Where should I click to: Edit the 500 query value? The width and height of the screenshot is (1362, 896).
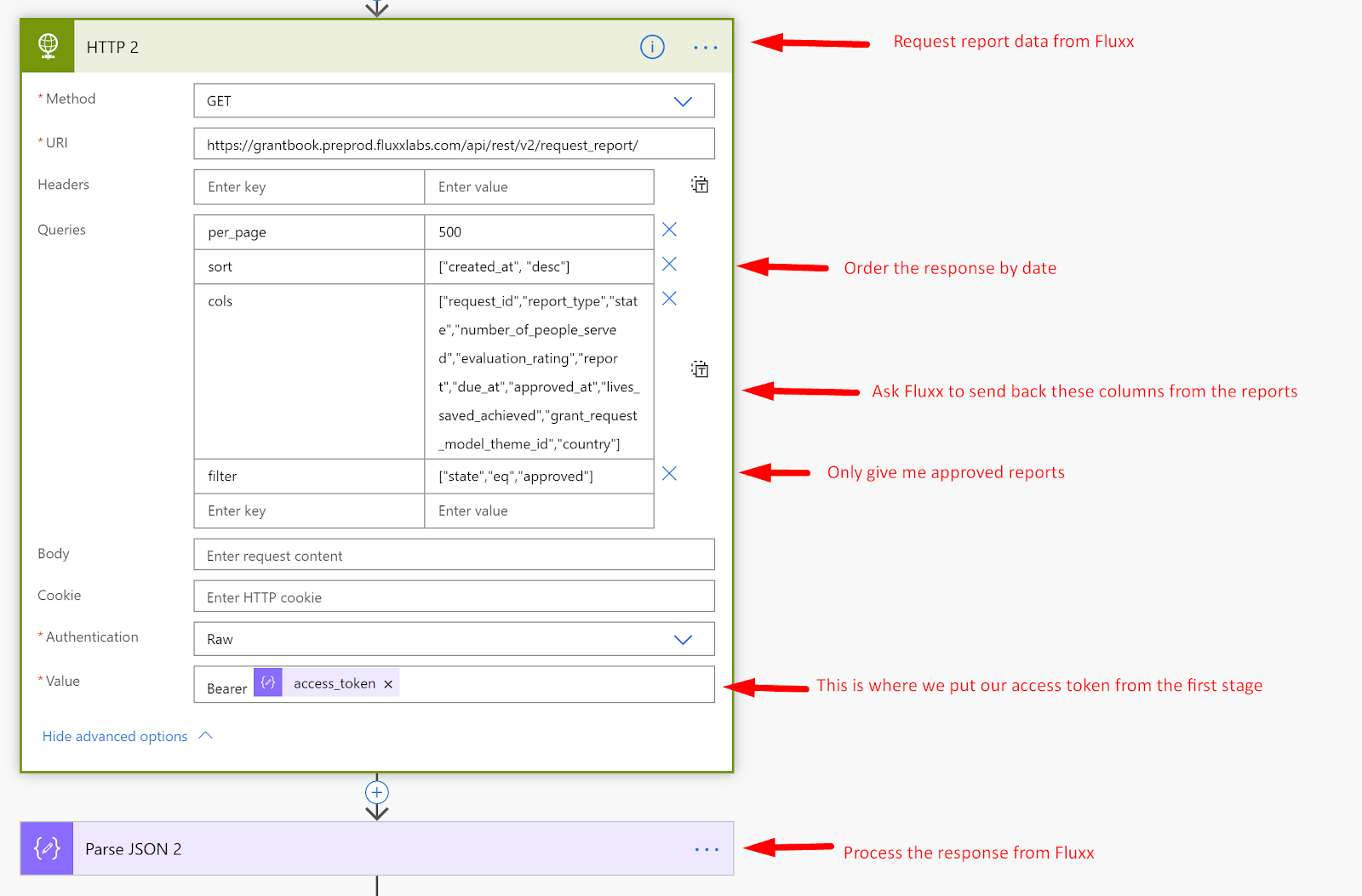point(539,232)
